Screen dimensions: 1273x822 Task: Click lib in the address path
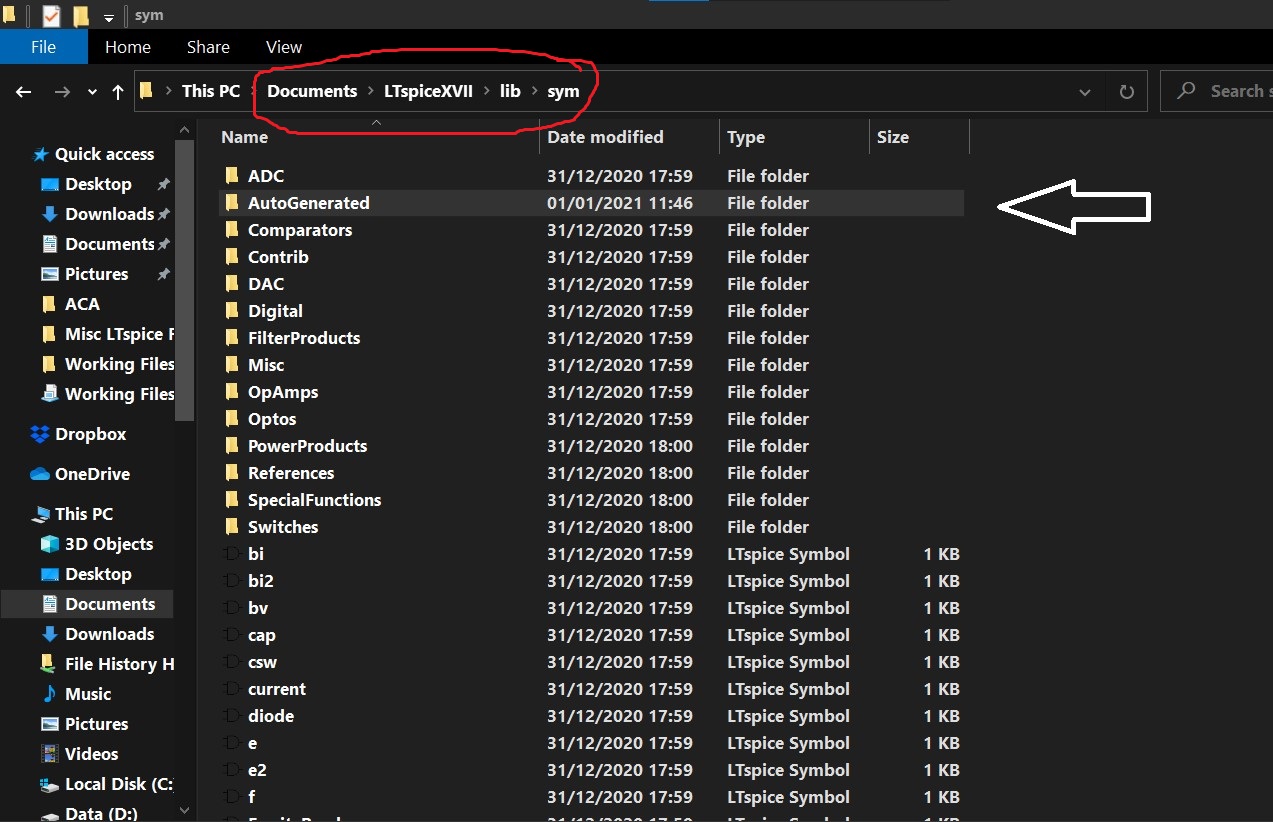tap(510, 91)
